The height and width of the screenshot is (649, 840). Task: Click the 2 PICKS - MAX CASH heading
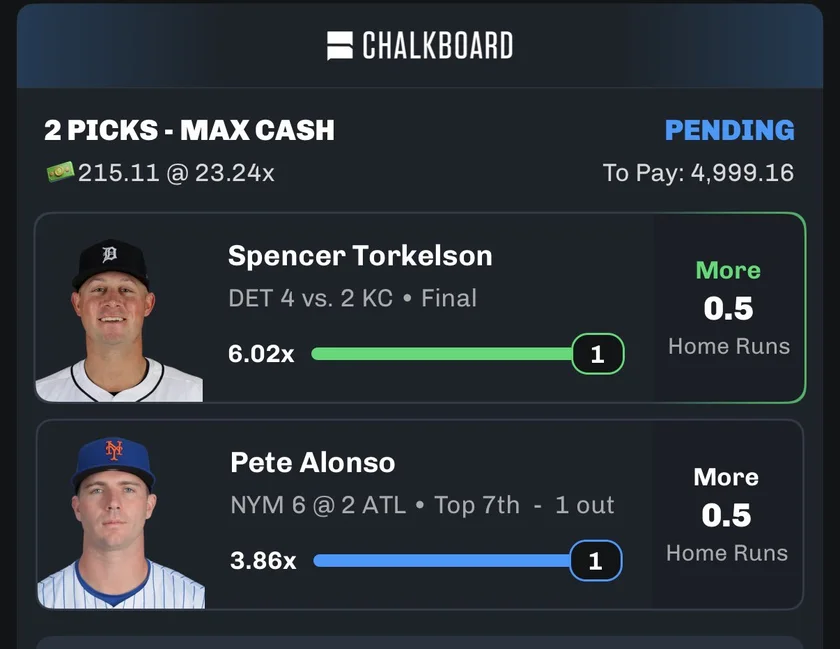pos(189,130)
